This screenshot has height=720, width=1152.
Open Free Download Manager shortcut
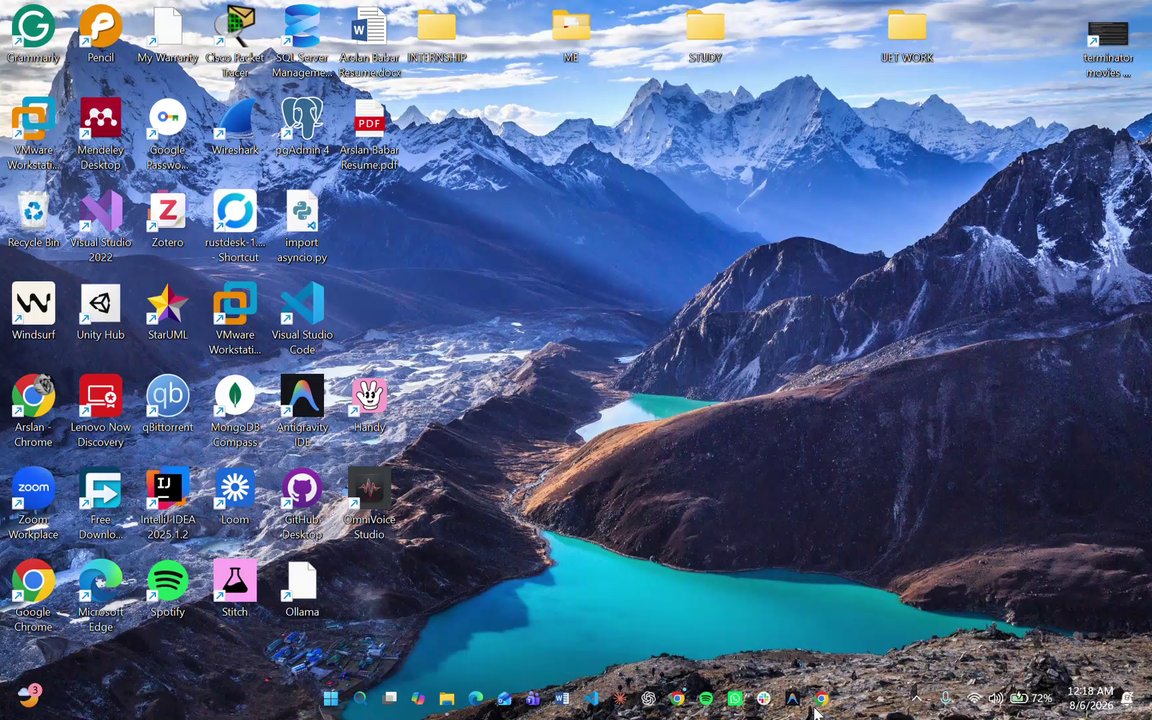tap(101, 488)
